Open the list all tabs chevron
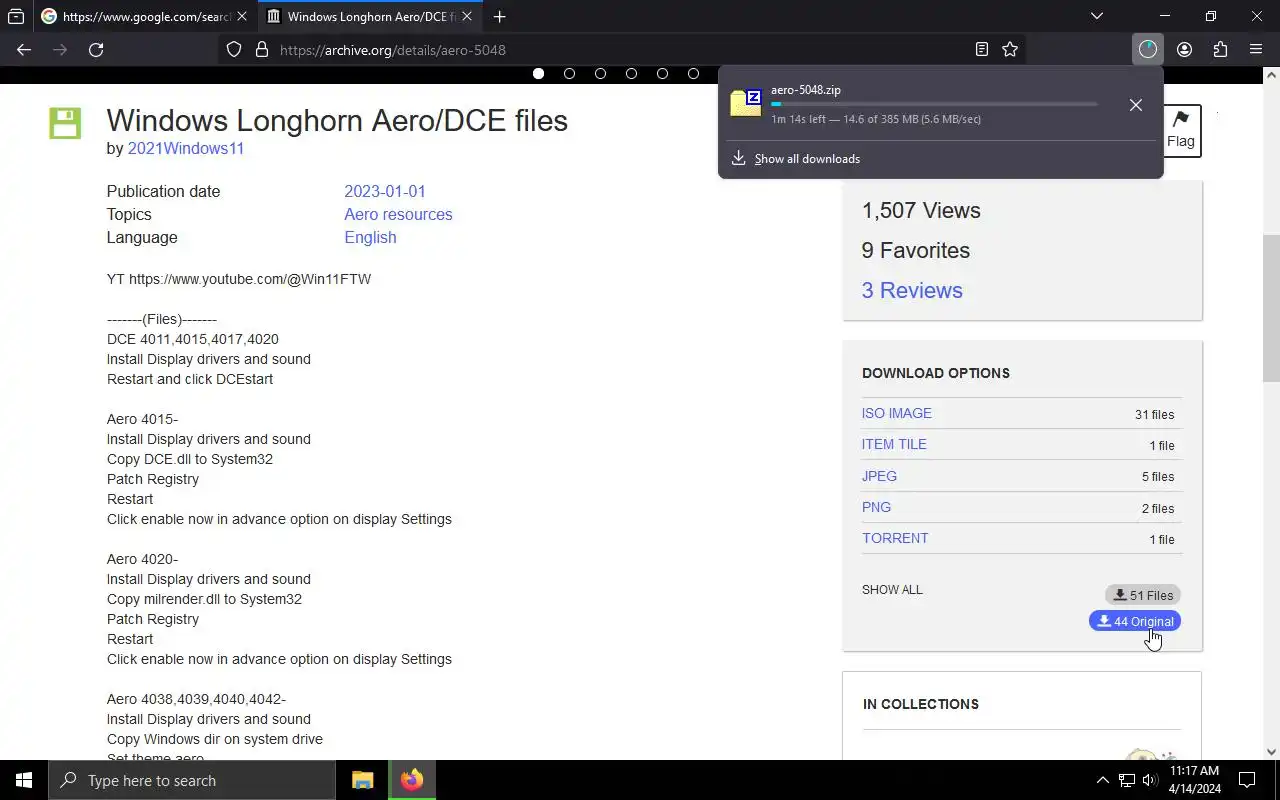1280x800 pixels. [x=1097, y=16]
